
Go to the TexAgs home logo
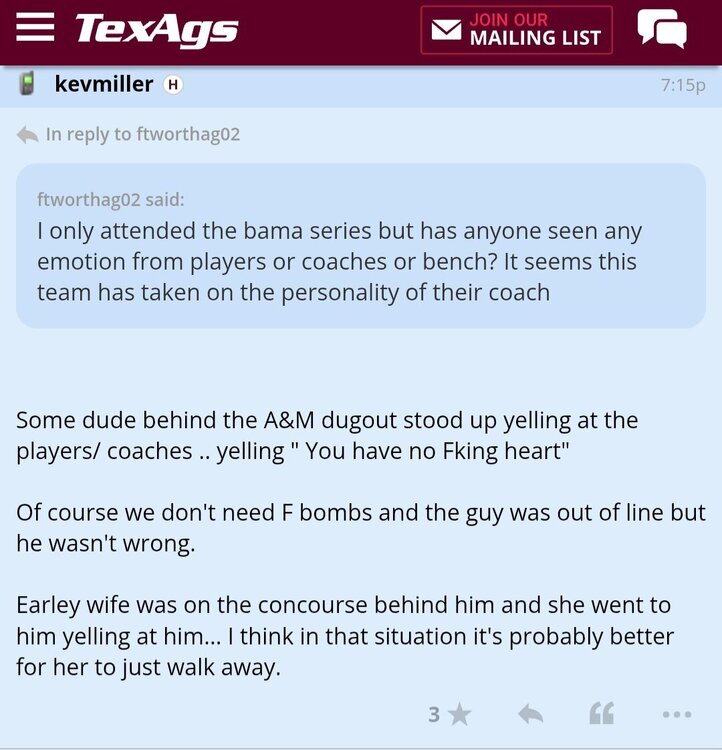click(x=157, y=29)
